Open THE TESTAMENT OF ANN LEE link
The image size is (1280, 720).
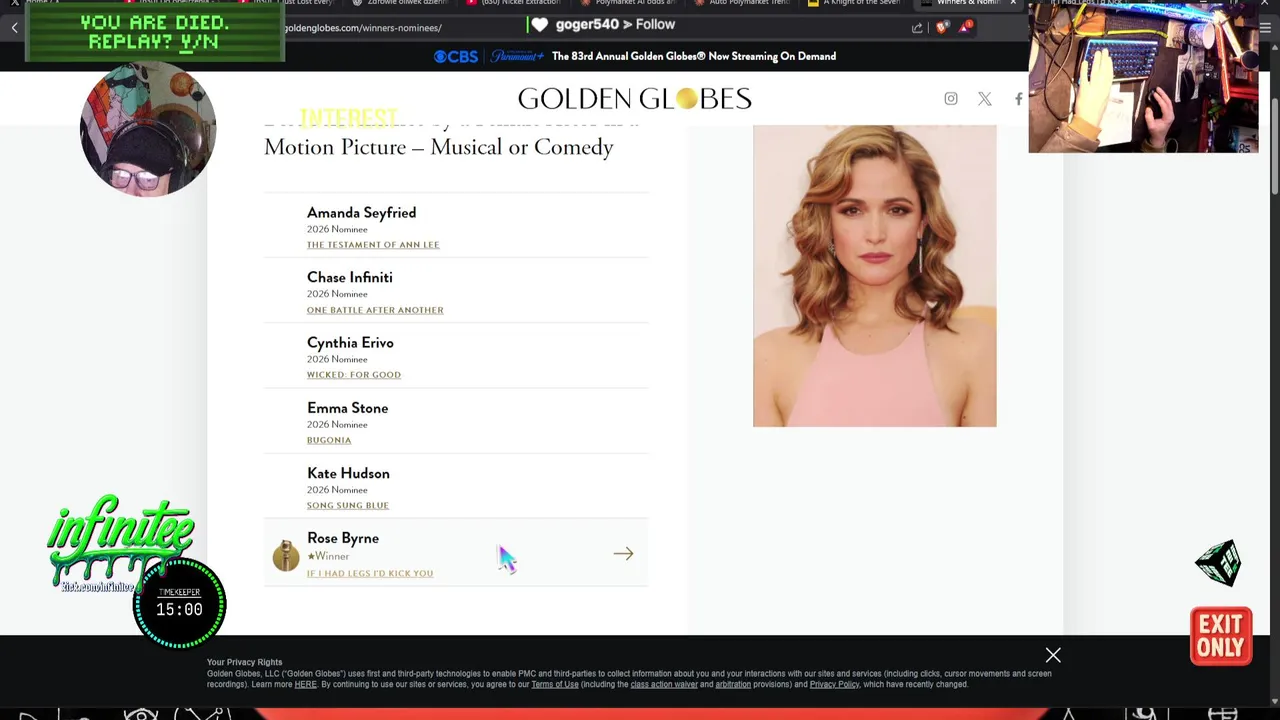(373, 245)
